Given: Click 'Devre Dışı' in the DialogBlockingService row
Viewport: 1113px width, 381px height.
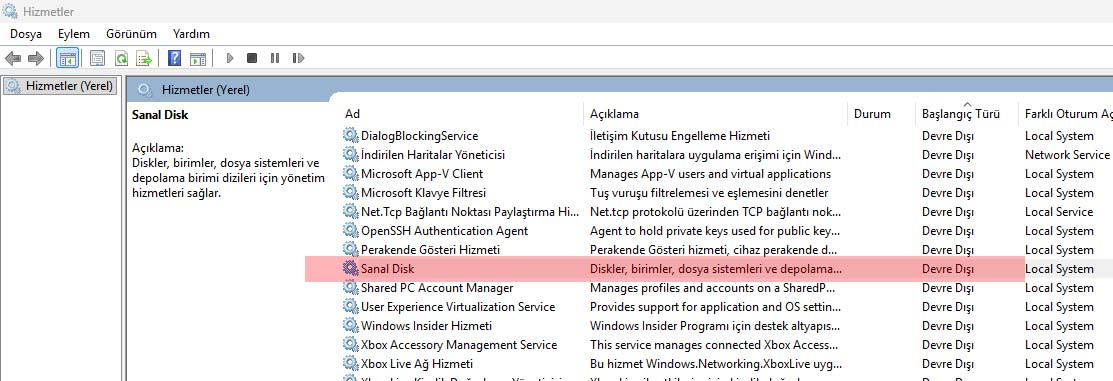Looking at the screenshot, I should (948, 136).
